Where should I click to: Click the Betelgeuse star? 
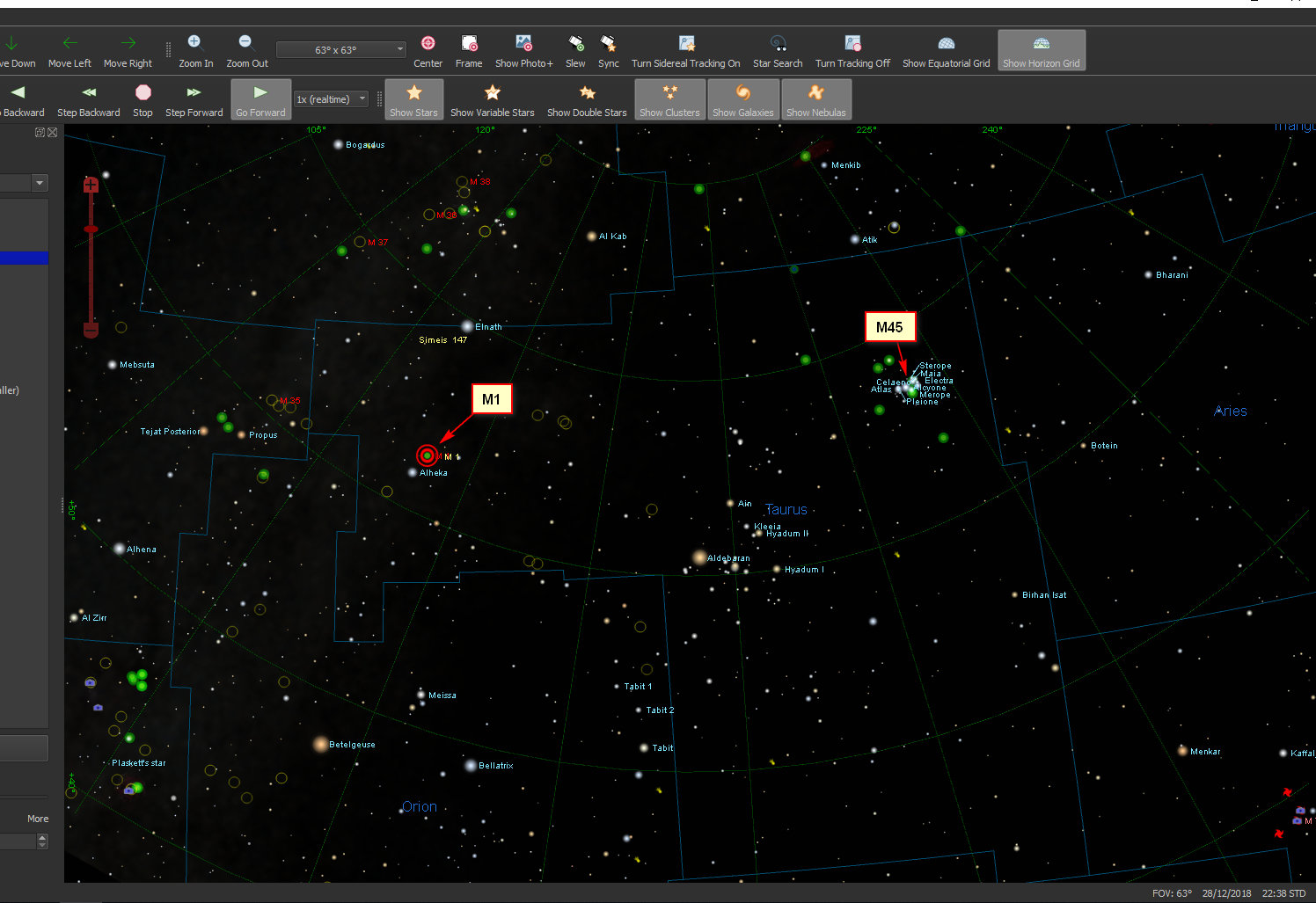click(x=320, y=744)
